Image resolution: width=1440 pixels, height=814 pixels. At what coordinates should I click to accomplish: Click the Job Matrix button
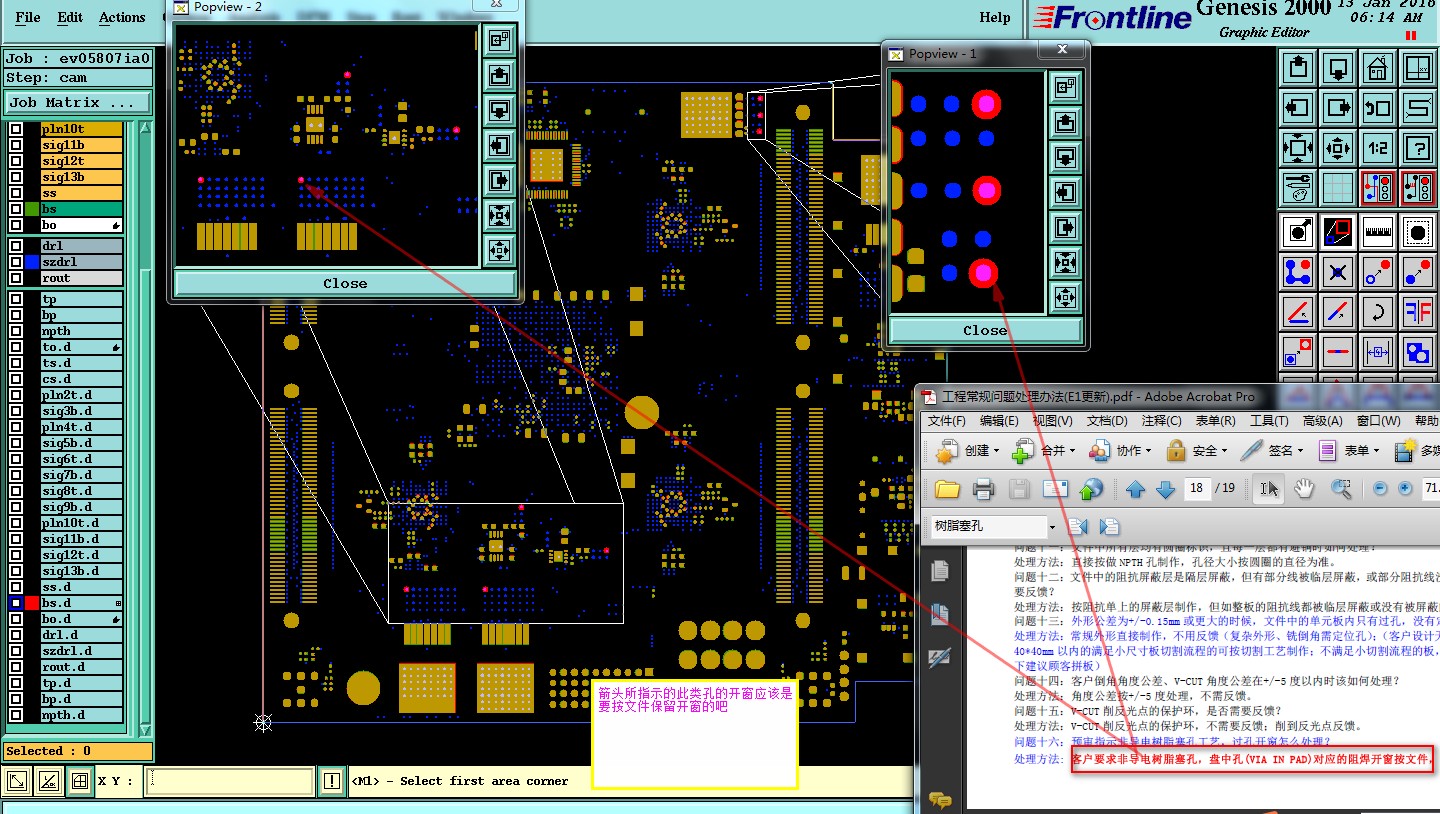click(x=78, y=102)
